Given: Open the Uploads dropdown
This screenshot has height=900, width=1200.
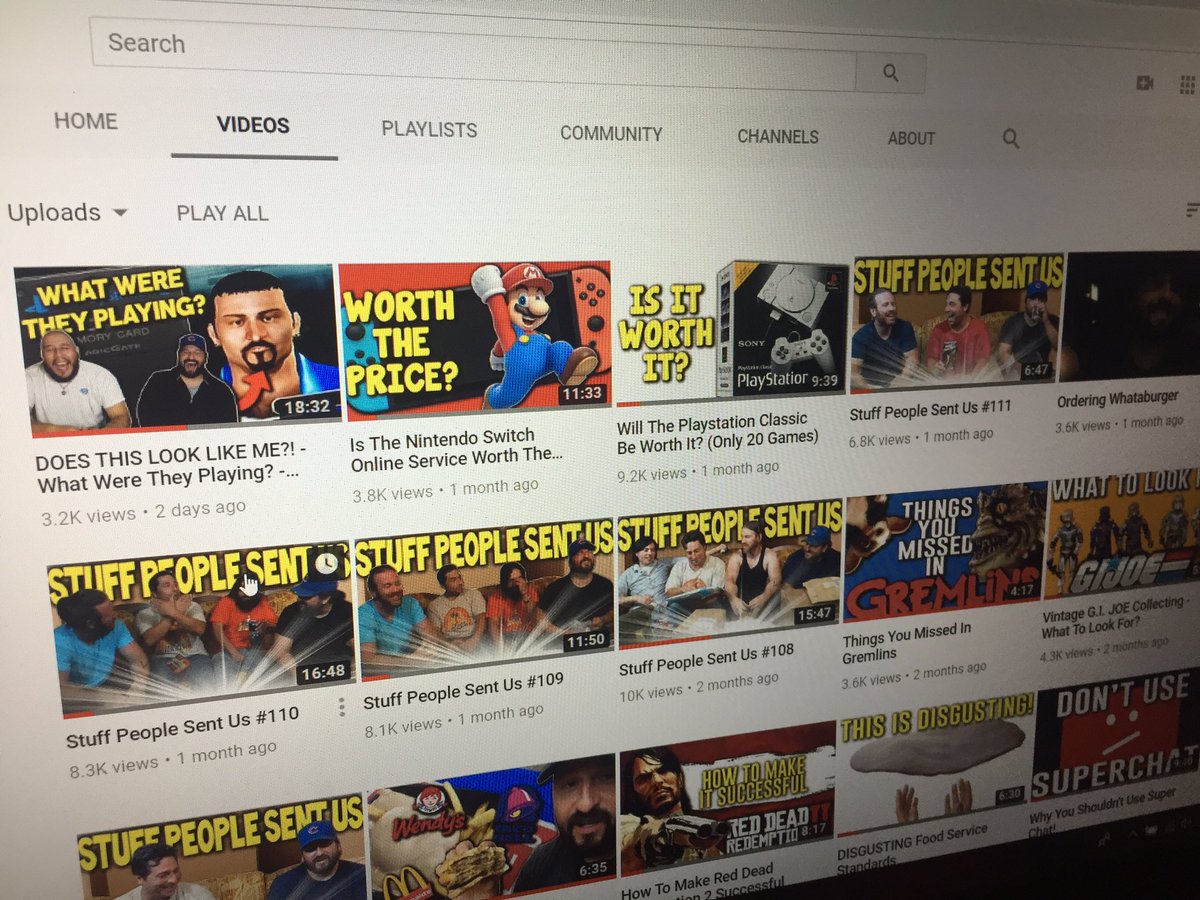Looking at the screenshot, I should point(67,212).
